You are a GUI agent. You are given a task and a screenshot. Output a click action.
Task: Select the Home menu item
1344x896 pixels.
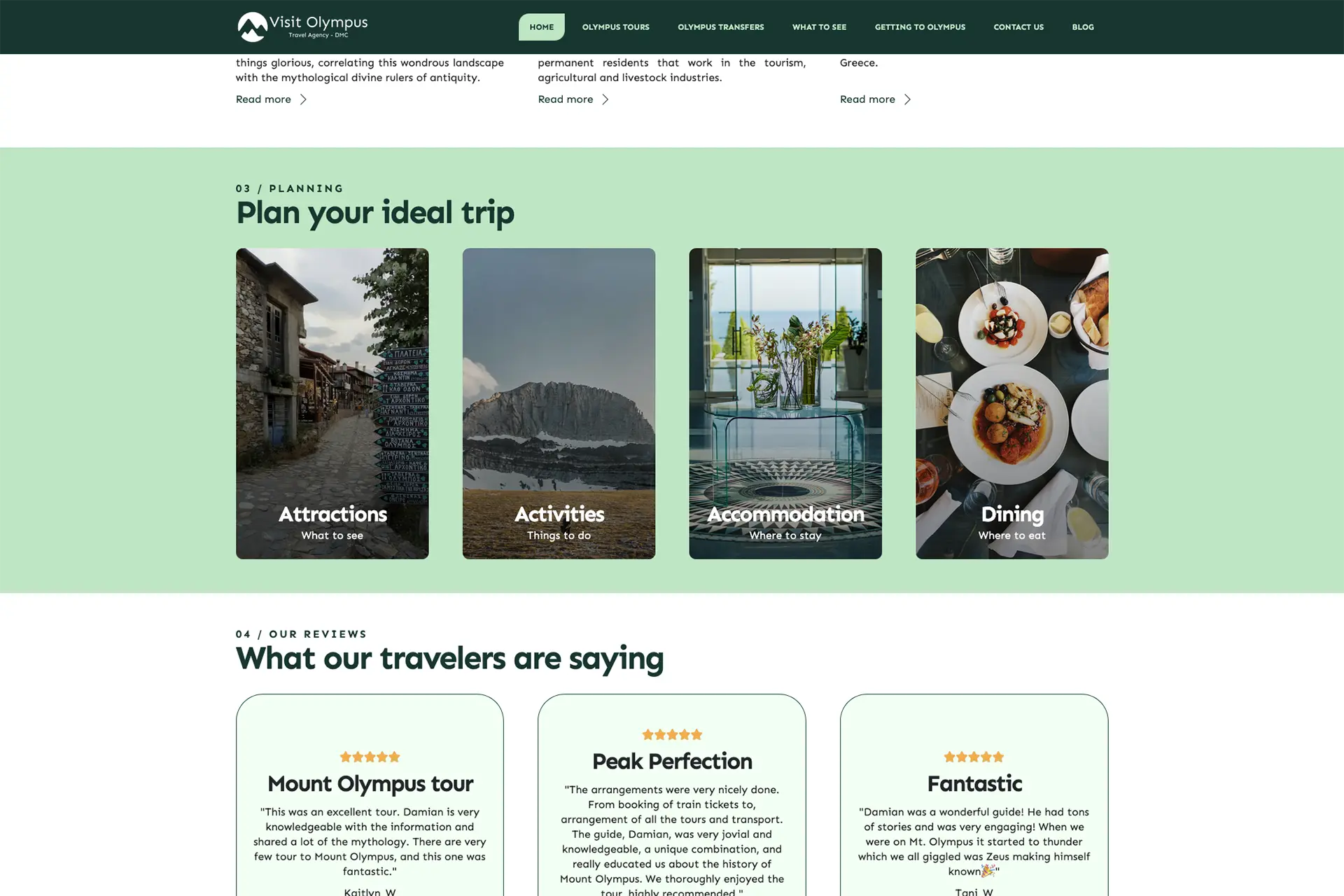coord(541,27)
